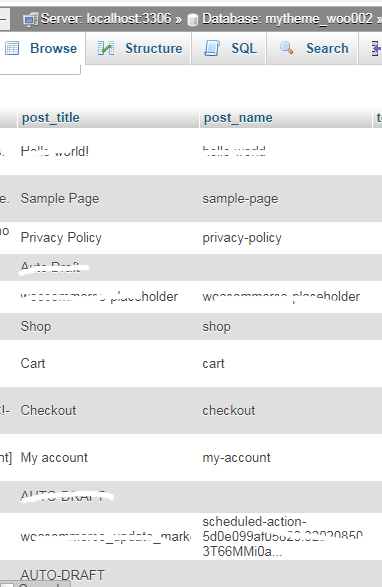Click the database cylinder icon
Image resolution: width=382 pixels, height=587 pixels.
coord(192,19)
